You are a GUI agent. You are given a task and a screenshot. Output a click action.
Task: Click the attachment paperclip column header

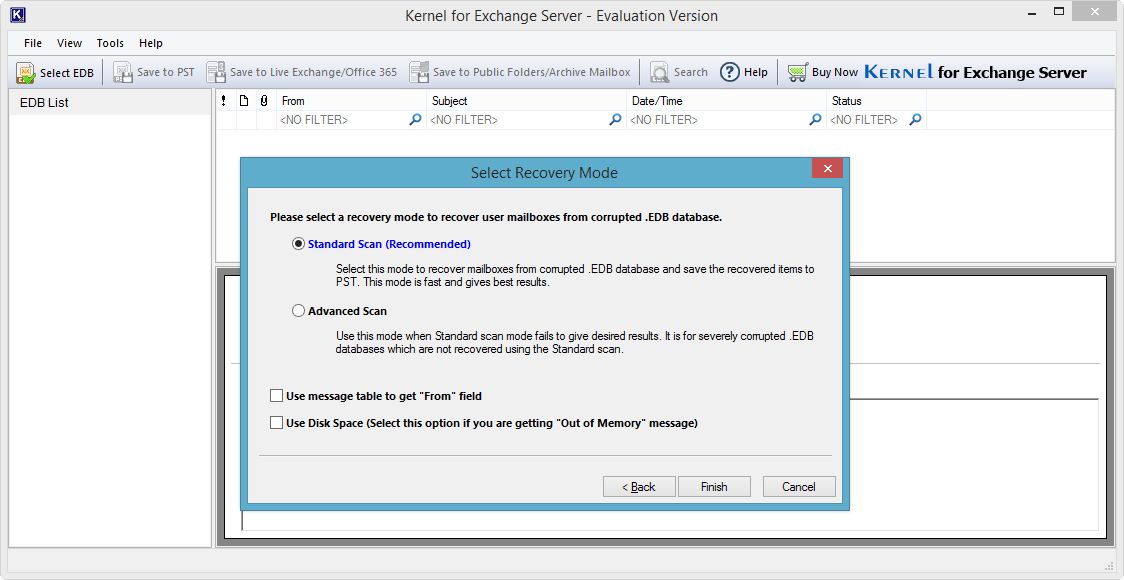(x=264, y=101)
